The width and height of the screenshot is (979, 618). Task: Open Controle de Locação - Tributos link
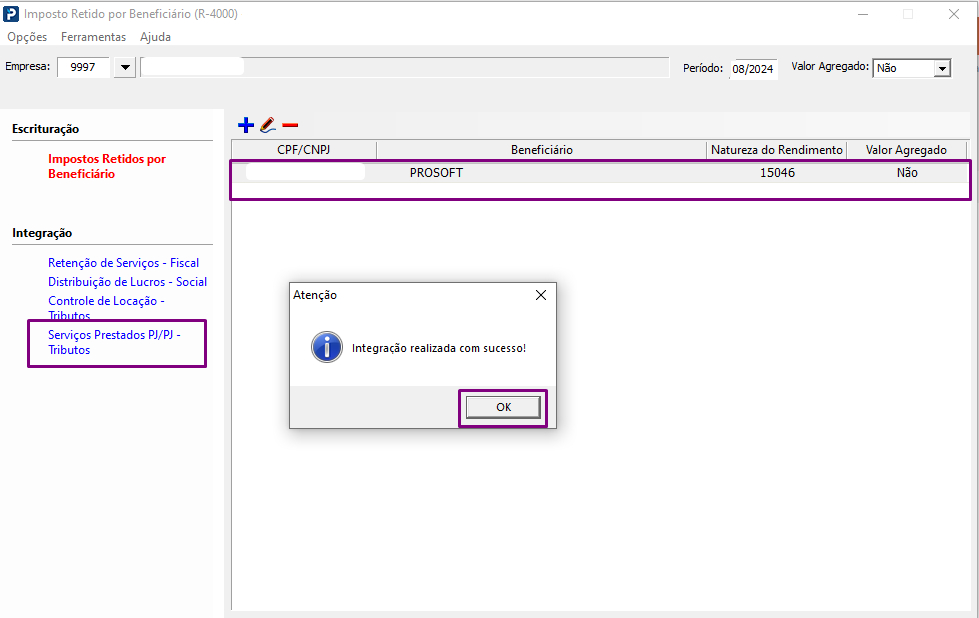coord(106,308)
